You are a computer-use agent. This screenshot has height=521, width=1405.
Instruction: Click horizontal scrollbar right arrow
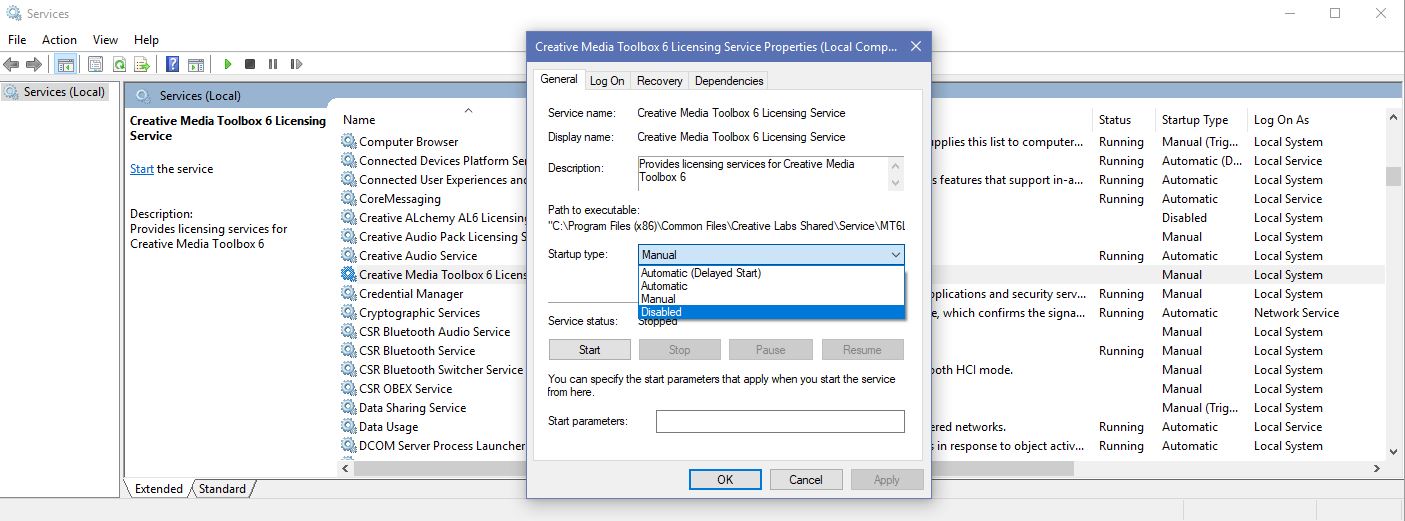point(1376,468)
